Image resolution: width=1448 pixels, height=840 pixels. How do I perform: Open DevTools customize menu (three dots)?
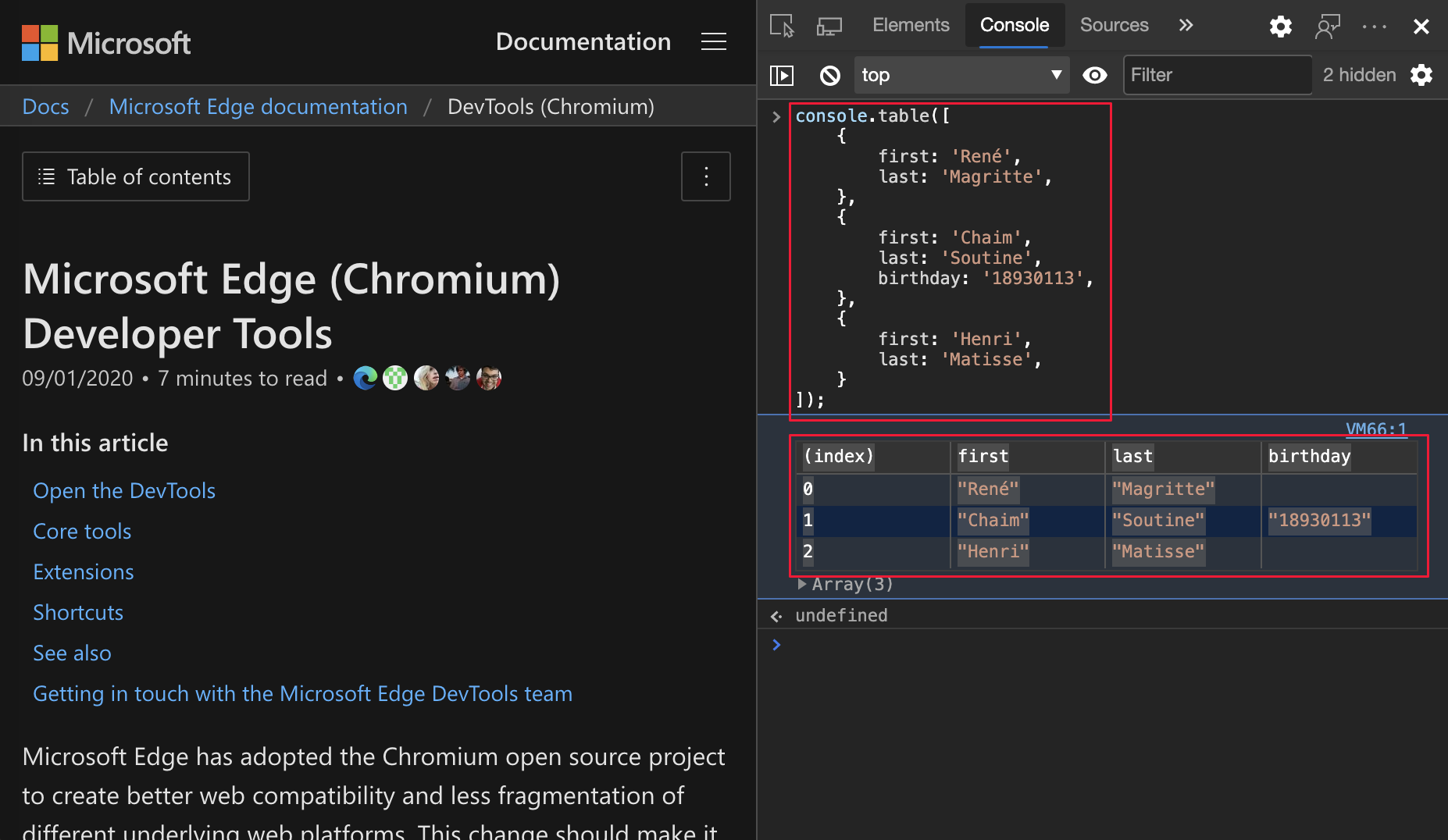(x=1374, y=26)
